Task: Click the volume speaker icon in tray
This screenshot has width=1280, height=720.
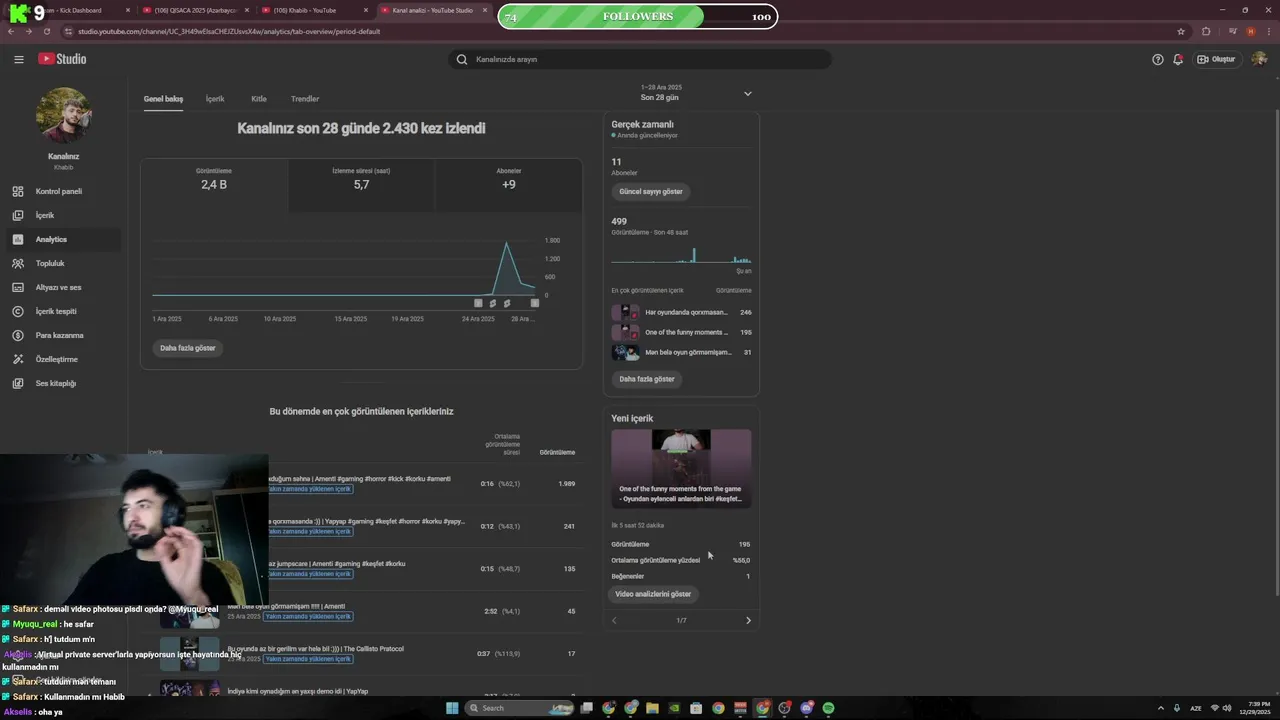Action: pos(1227,708)
